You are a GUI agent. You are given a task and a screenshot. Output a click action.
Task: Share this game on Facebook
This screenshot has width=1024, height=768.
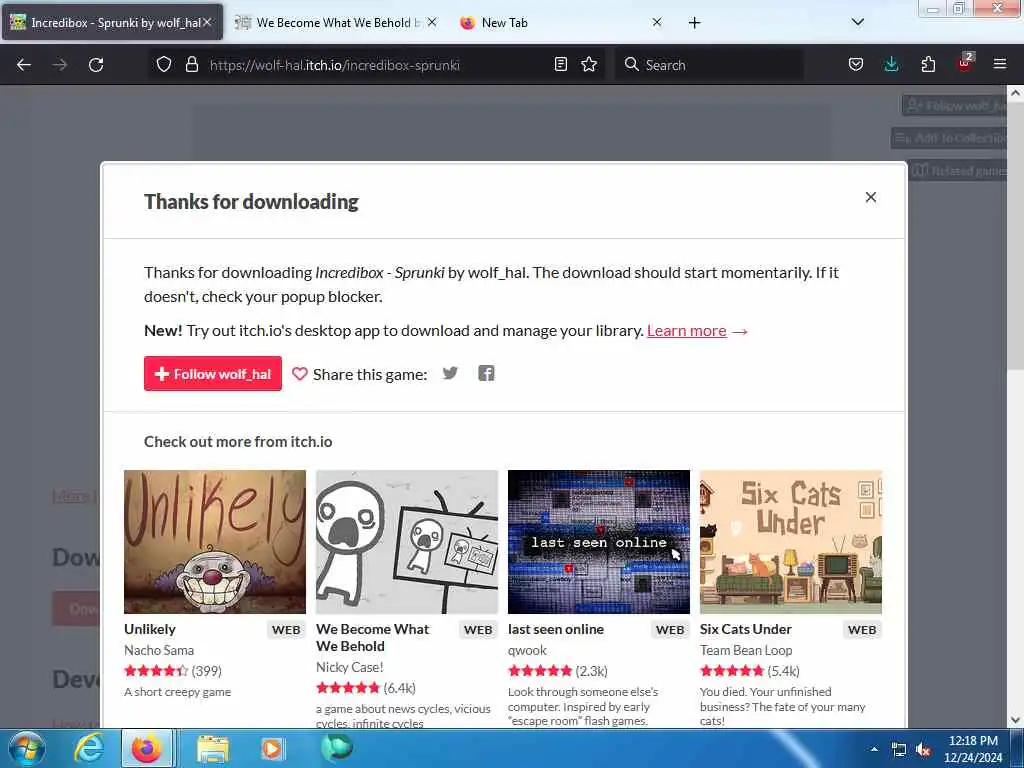(x=486, y=373)
